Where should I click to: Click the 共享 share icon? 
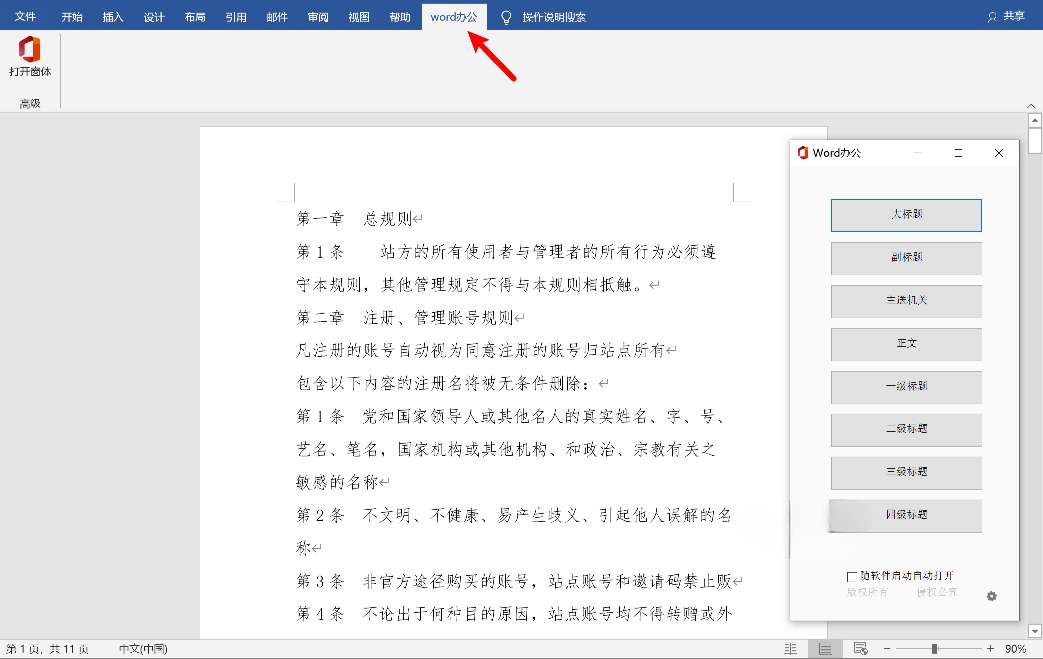click(992, 17)
